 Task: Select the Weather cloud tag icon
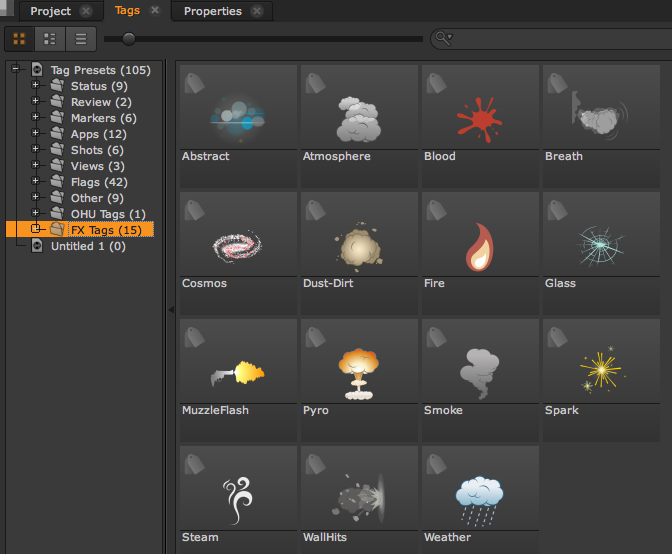coord(479,500)
